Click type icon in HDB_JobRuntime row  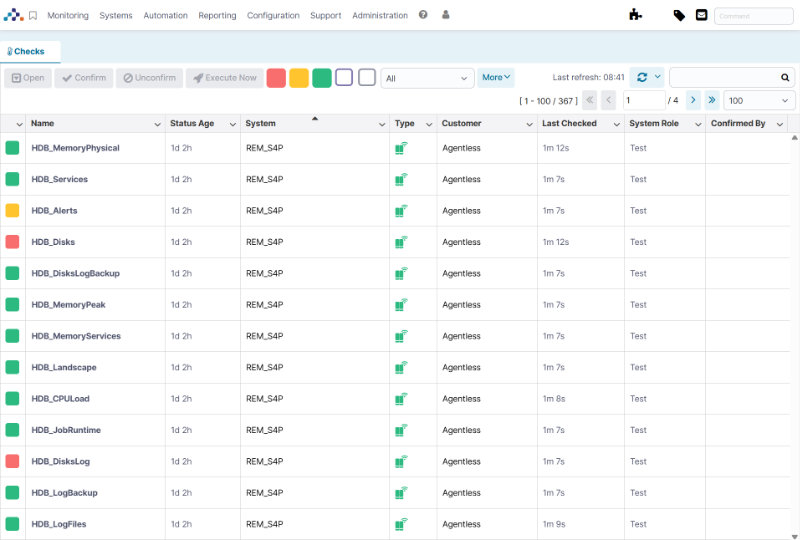coord(401,430)
